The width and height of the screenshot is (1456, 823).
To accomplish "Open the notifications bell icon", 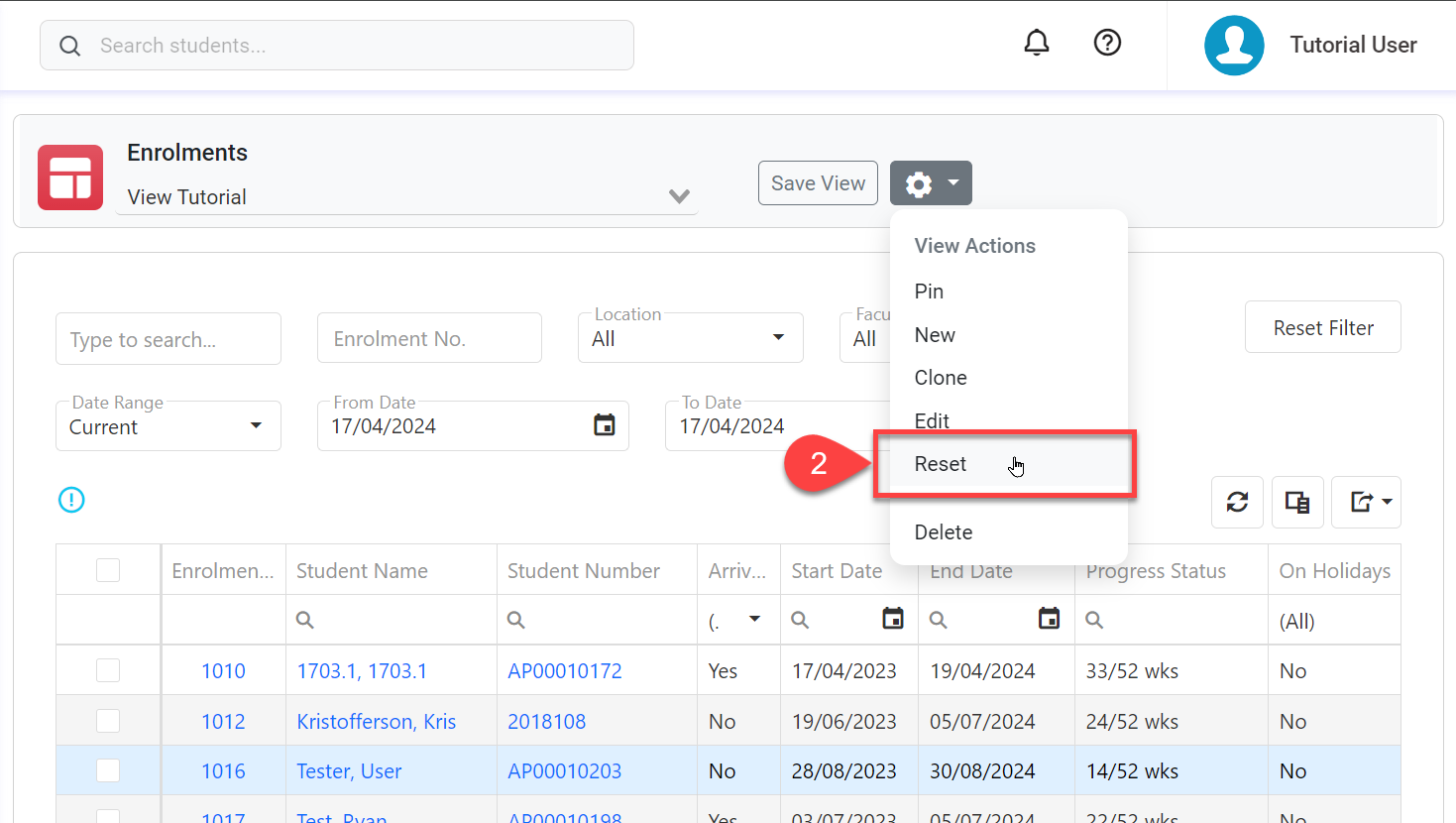I will pos(1037,43).
